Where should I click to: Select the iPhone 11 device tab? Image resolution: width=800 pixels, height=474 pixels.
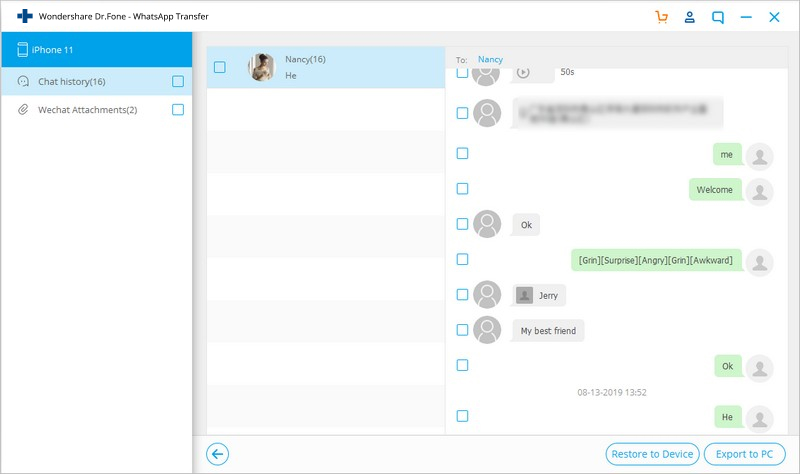point(96,49)
